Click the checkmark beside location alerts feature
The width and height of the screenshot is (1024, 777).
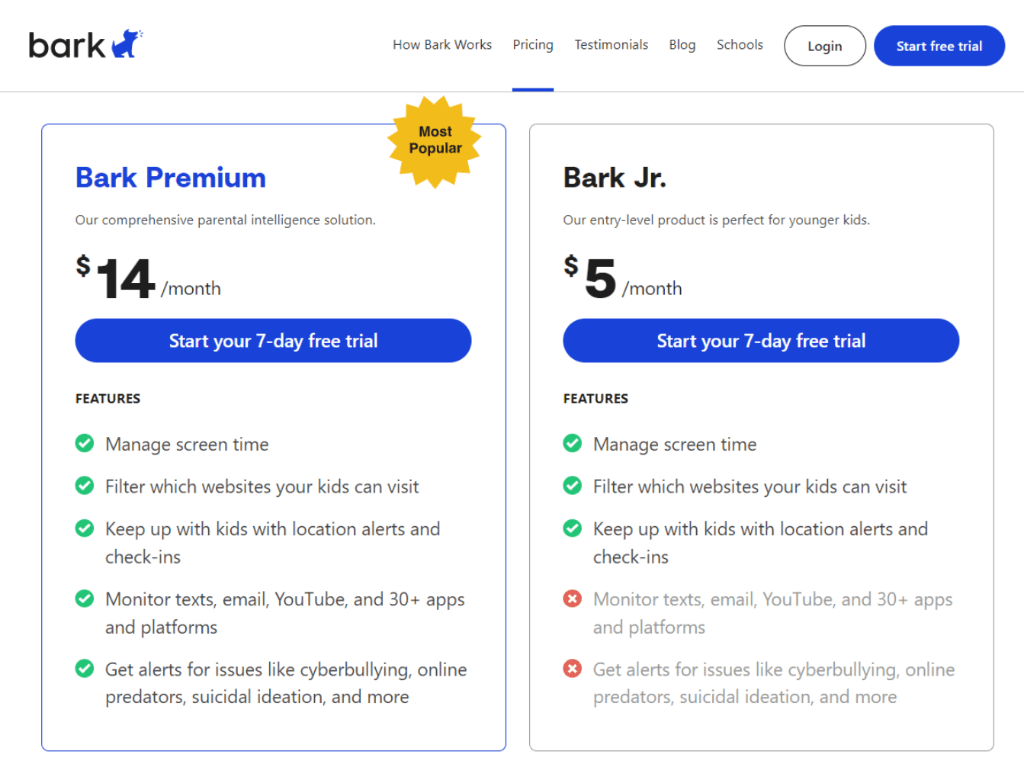coord(85,528)
